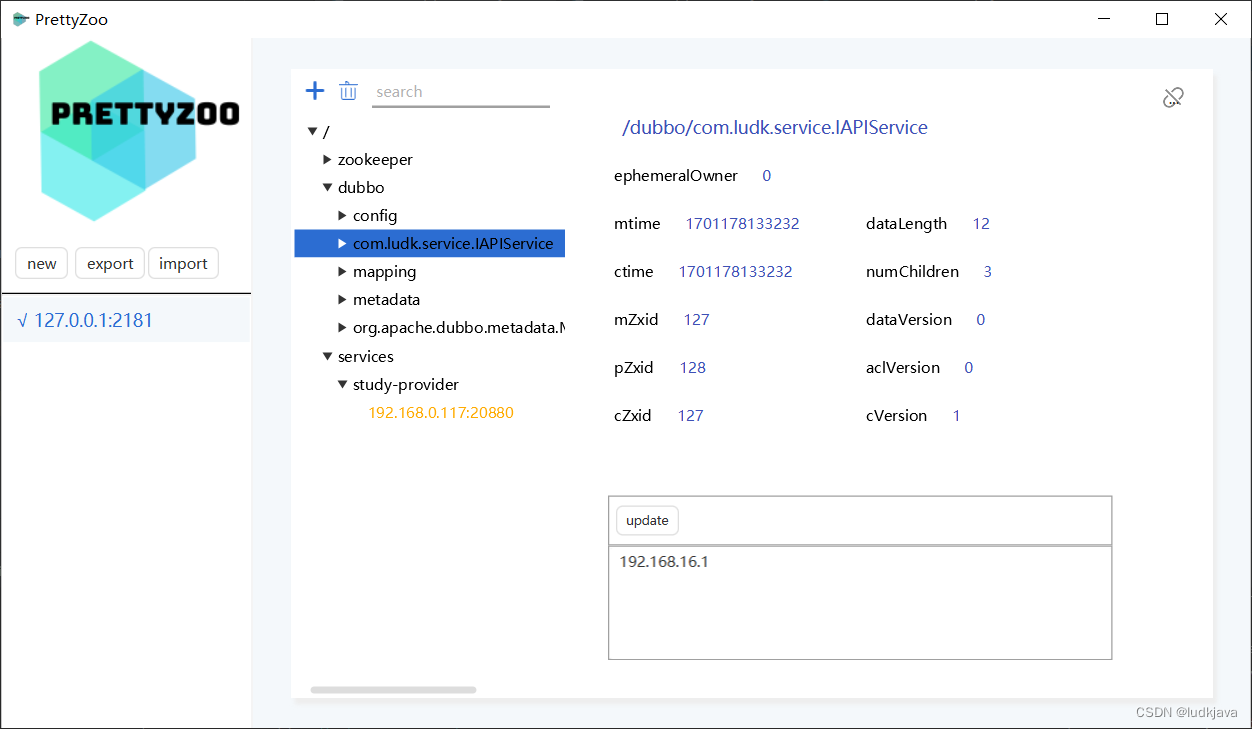Viewport: 1252px width, 729px height.
Task: Click the dataVersion value 0
Action: (x=980, y=319)
